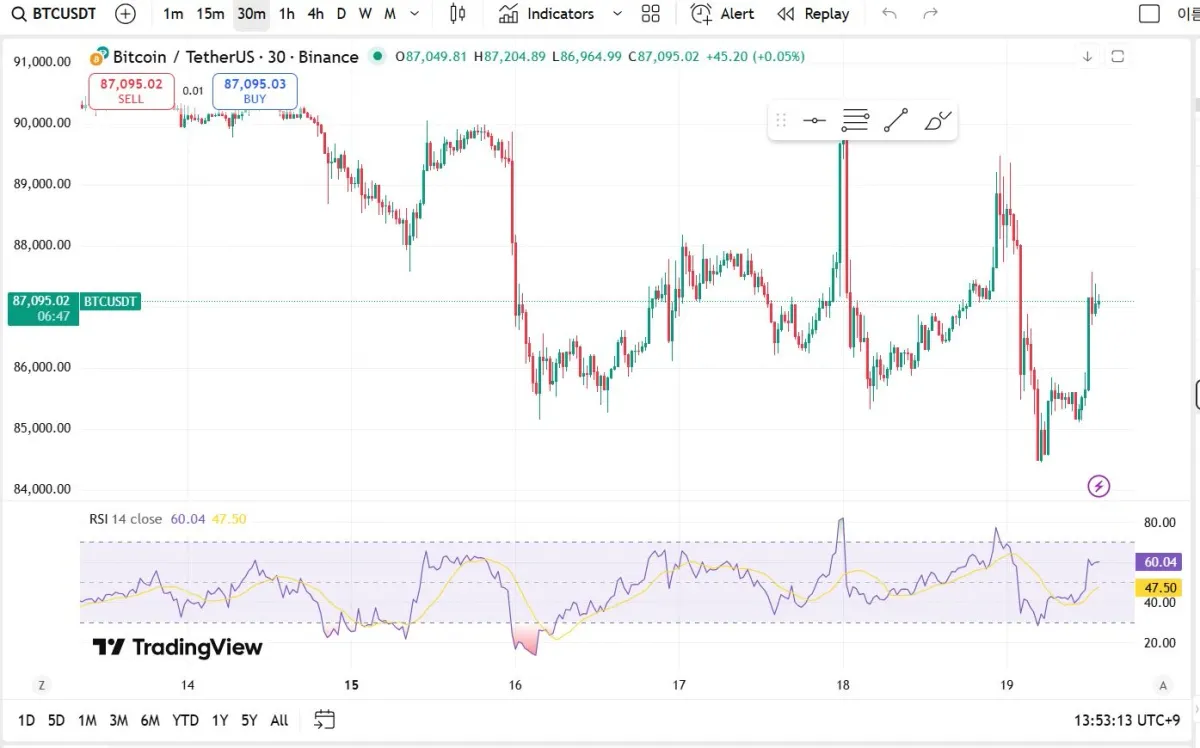Open the calendar date range picker
1200x748 pixels.
[x=324, y=719]
